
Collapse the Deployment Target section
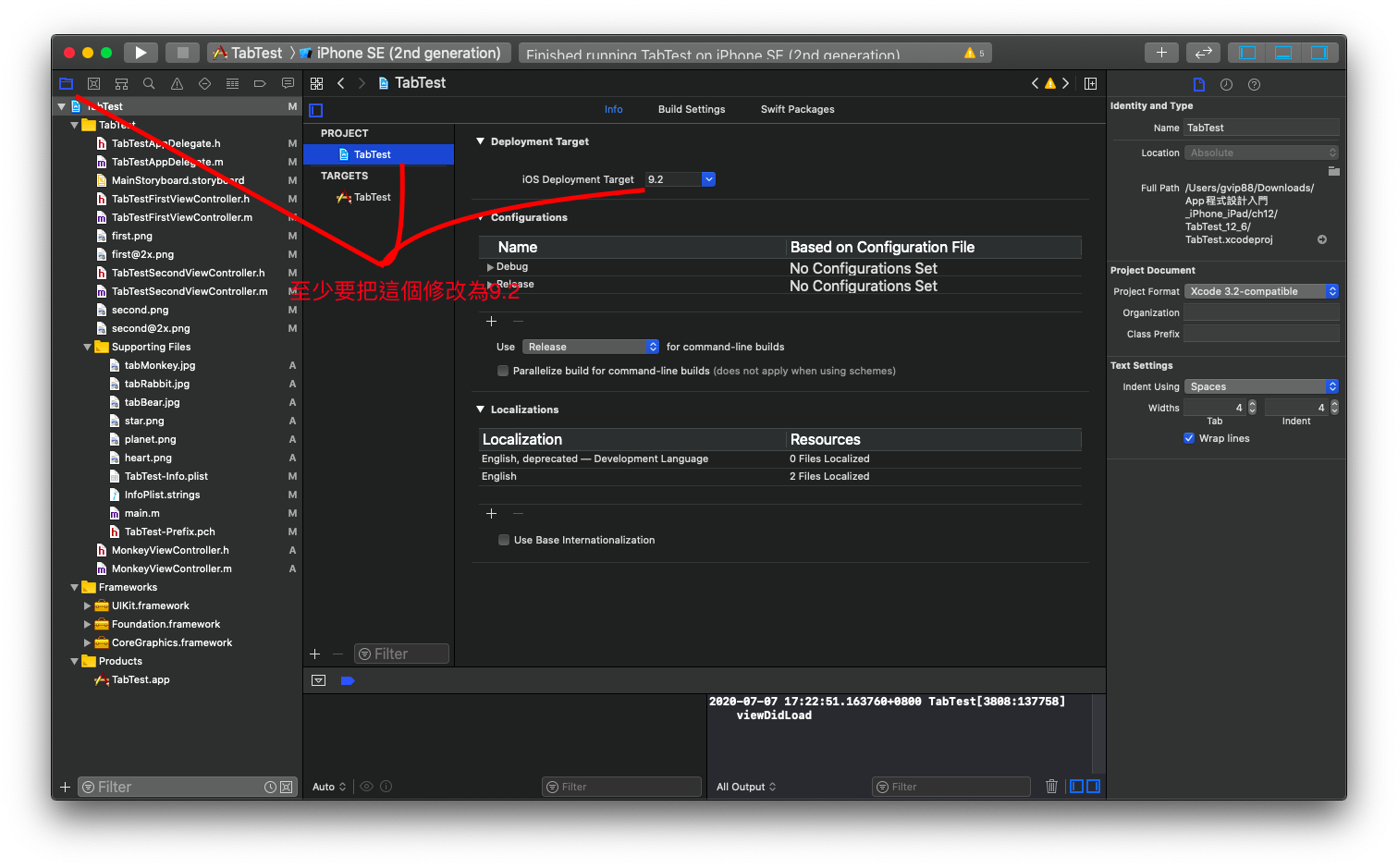(480, 141)
